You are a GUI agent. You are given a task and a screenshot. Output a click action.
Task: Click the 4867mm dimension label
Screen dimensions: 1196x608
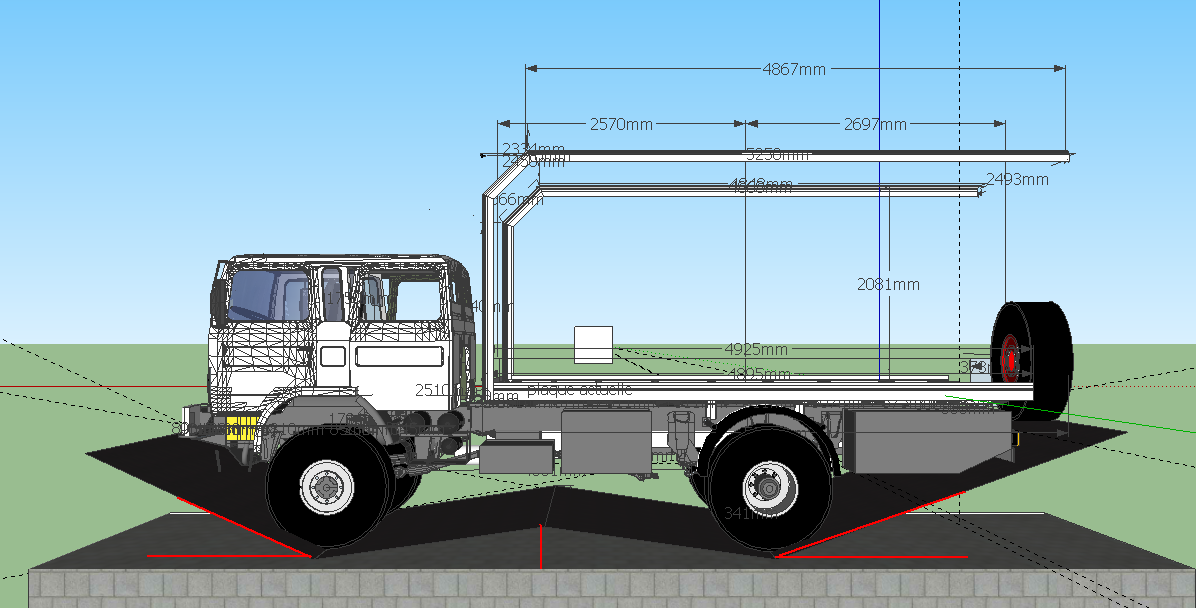tap(794, 69)
